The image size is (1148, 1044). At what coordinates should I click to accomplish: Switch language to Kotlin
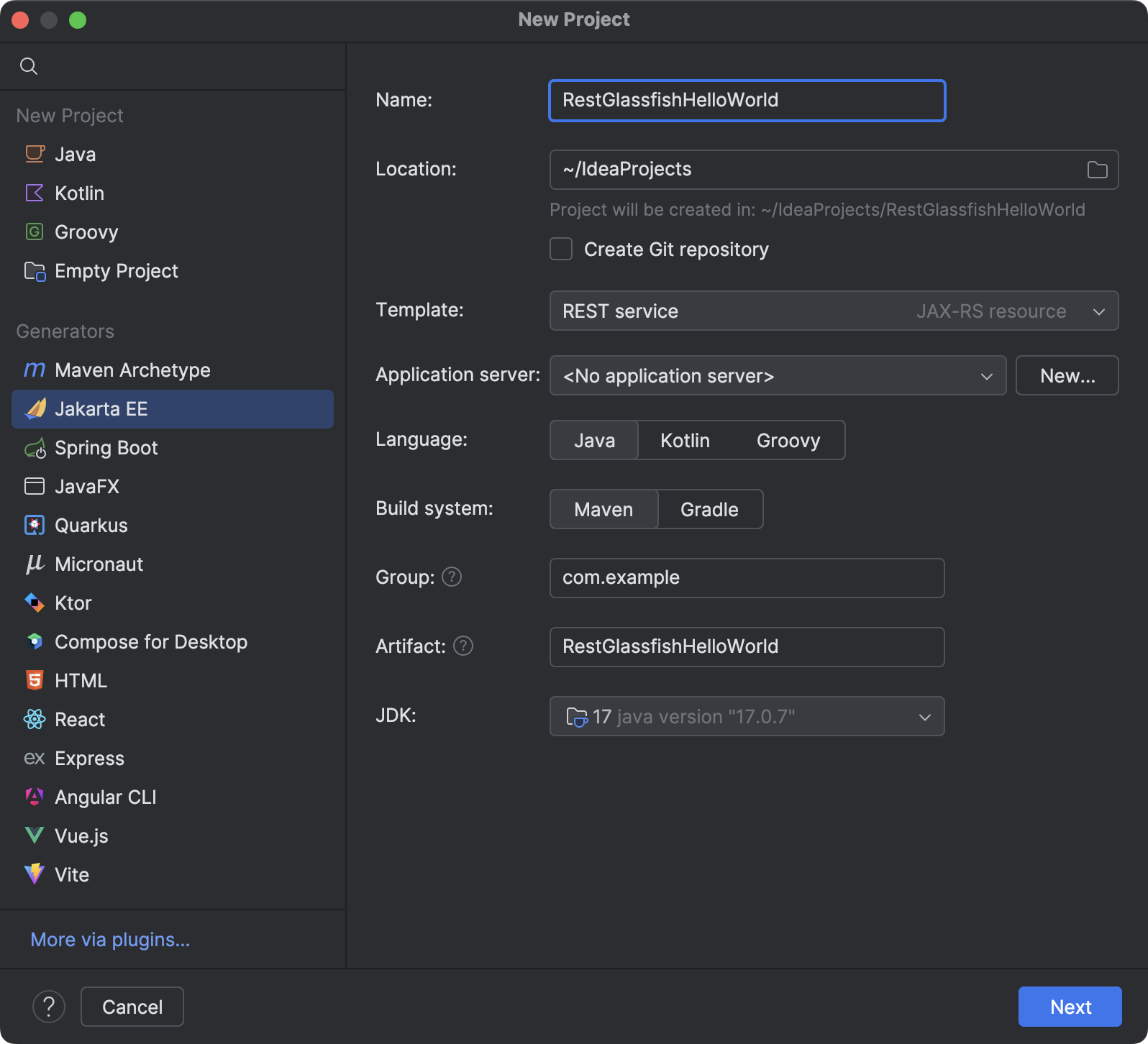pos(685,440)
